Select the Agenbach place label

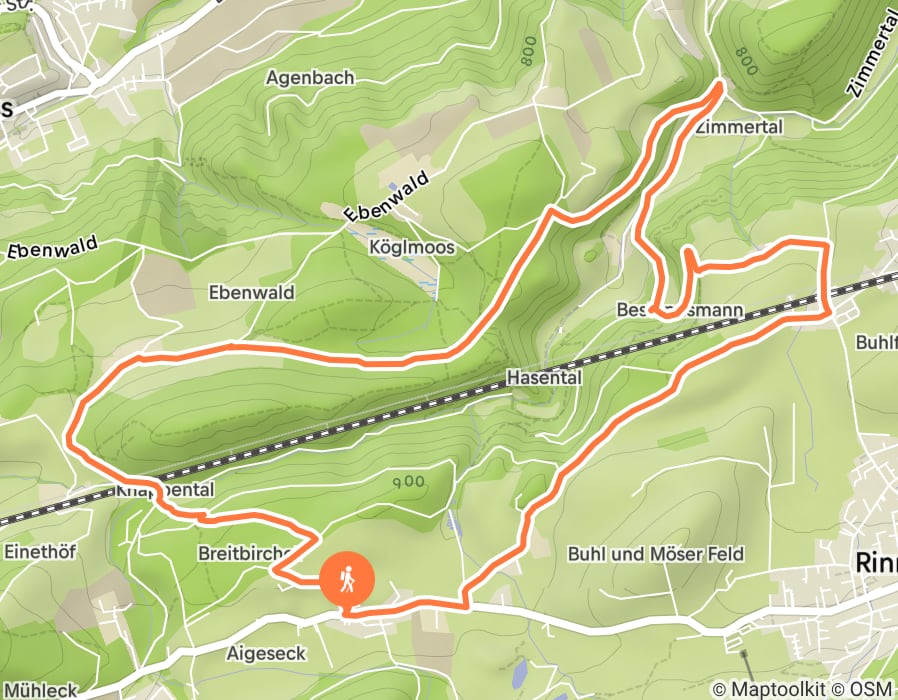point(310,77)
